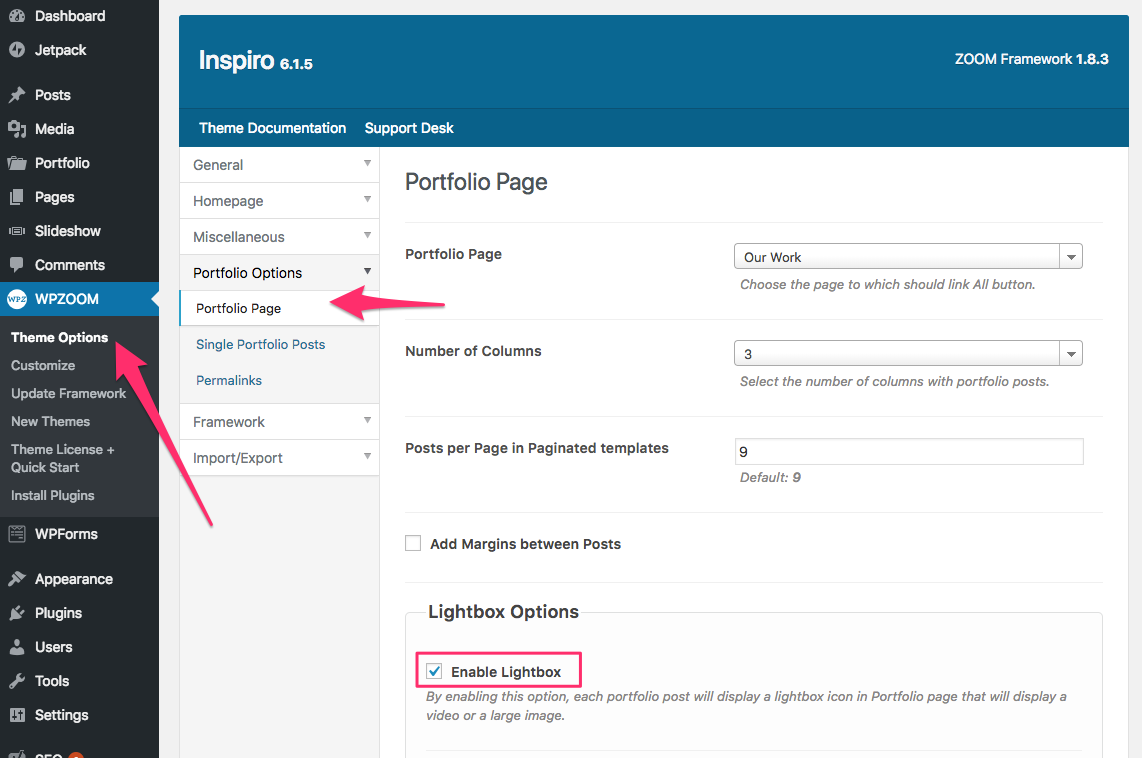
Task: Edit the Posts per Page field
Action: (908, 451)
